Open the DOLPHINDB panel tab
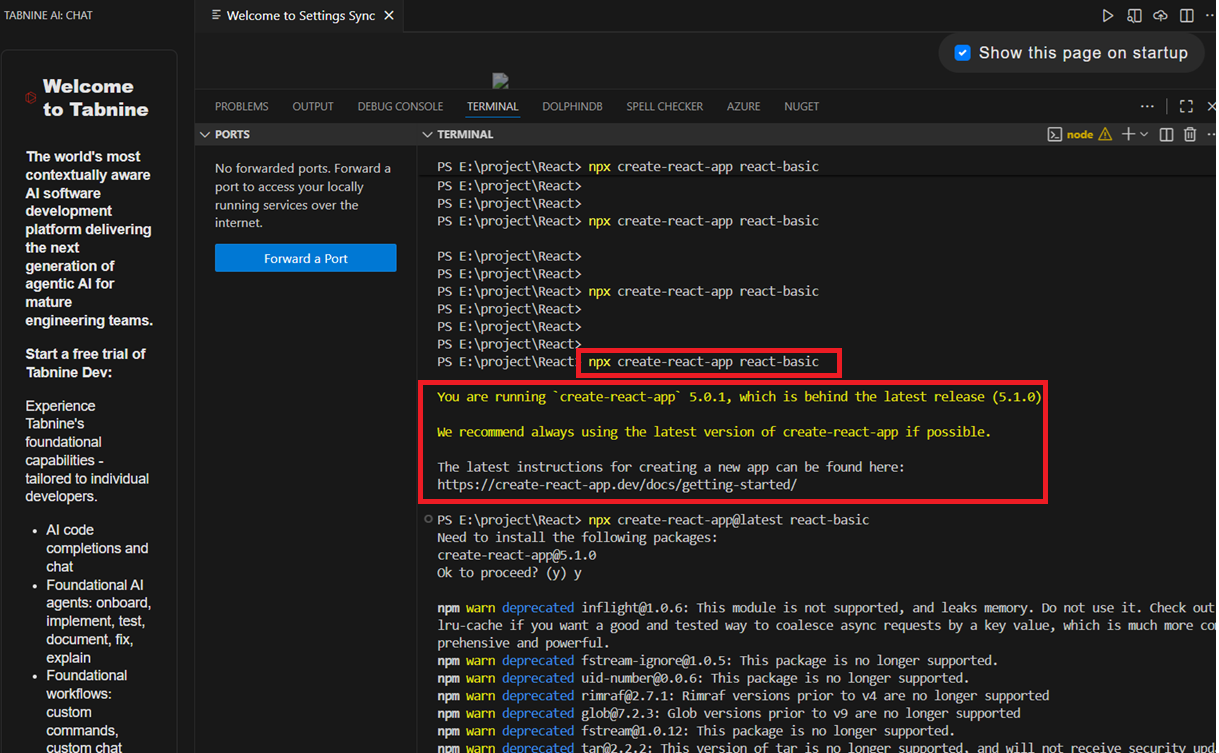 [x=572, y=106]
